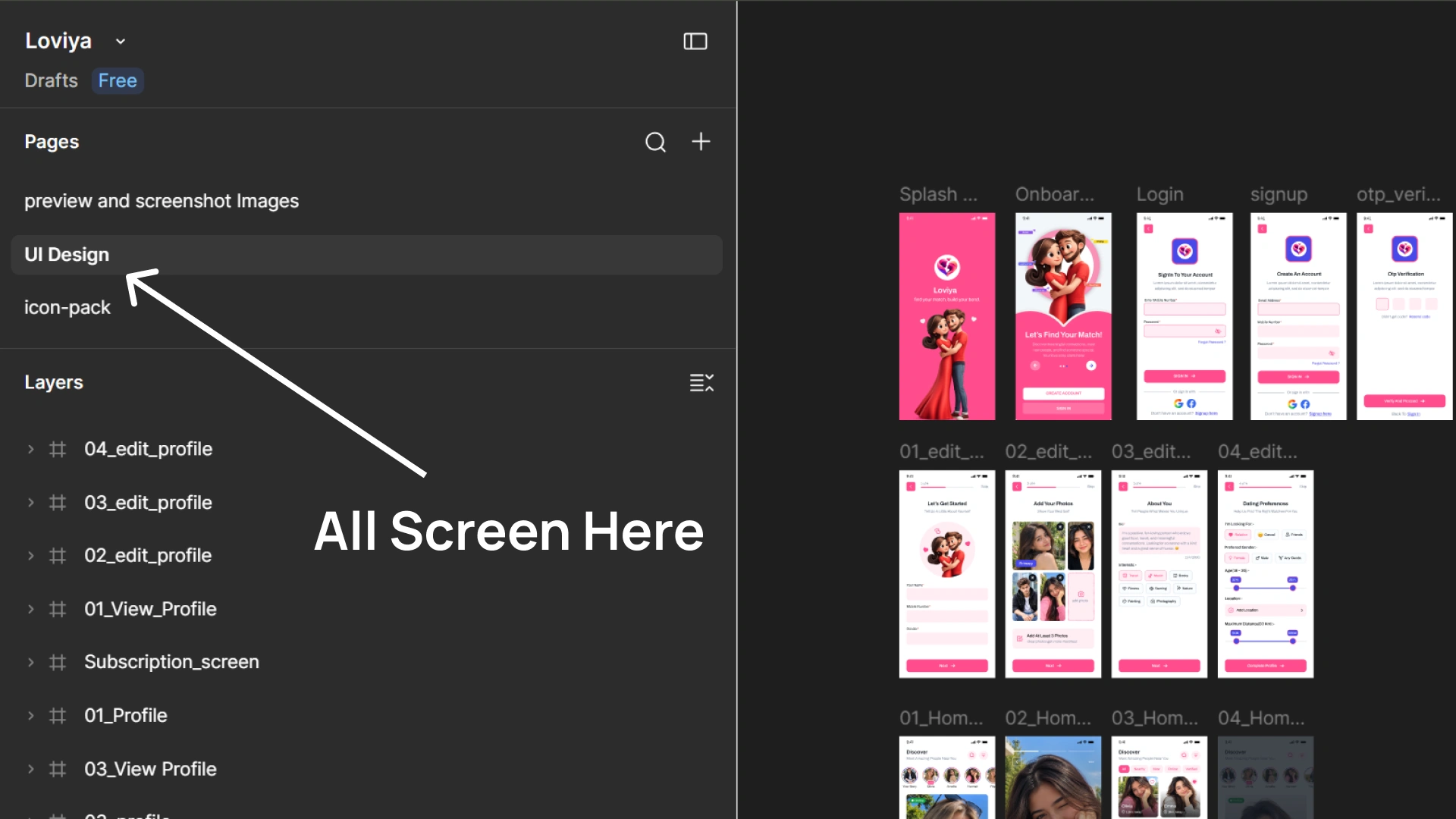Click the frame icon of 01_Profile
Image resolution: width=1456 pixels, height=819 pixels.
point(58,715)
